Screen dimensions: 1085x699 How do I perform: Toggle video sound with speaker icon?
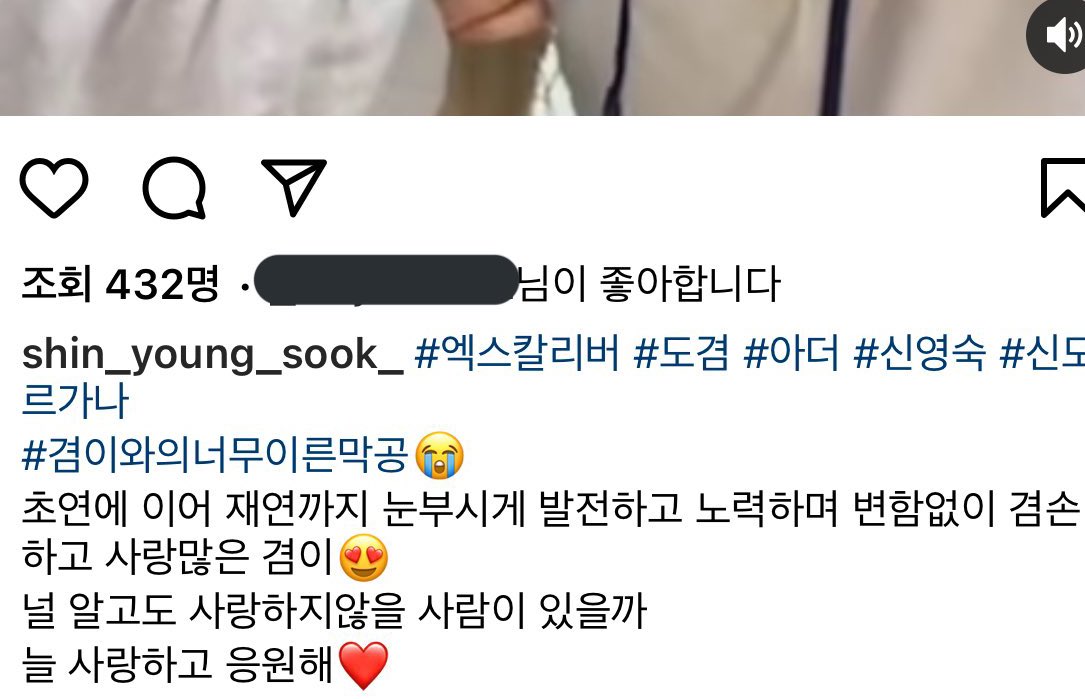click(x=1059, y=35)
